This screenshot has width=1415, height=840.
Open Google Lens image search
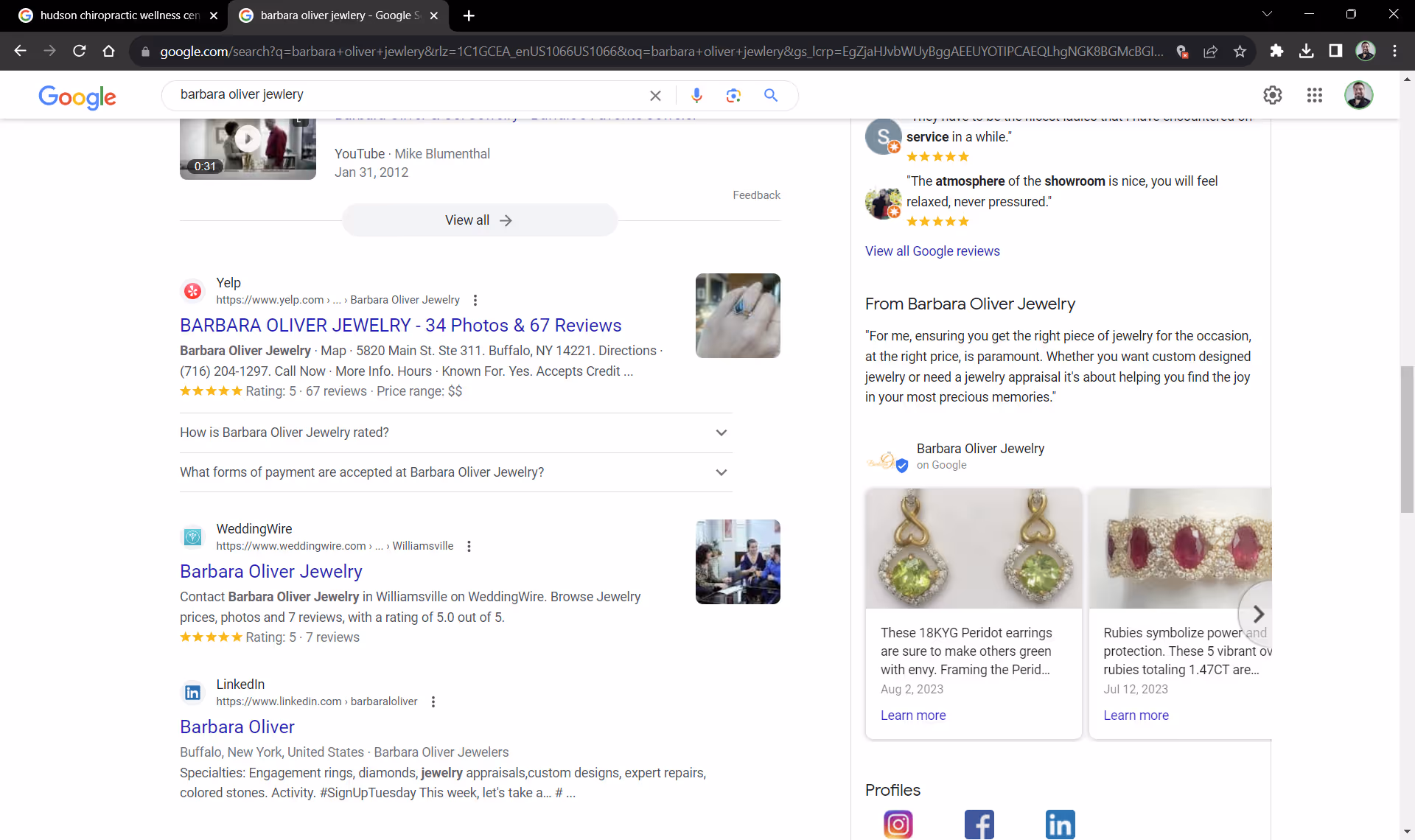(x=733, y=95)
